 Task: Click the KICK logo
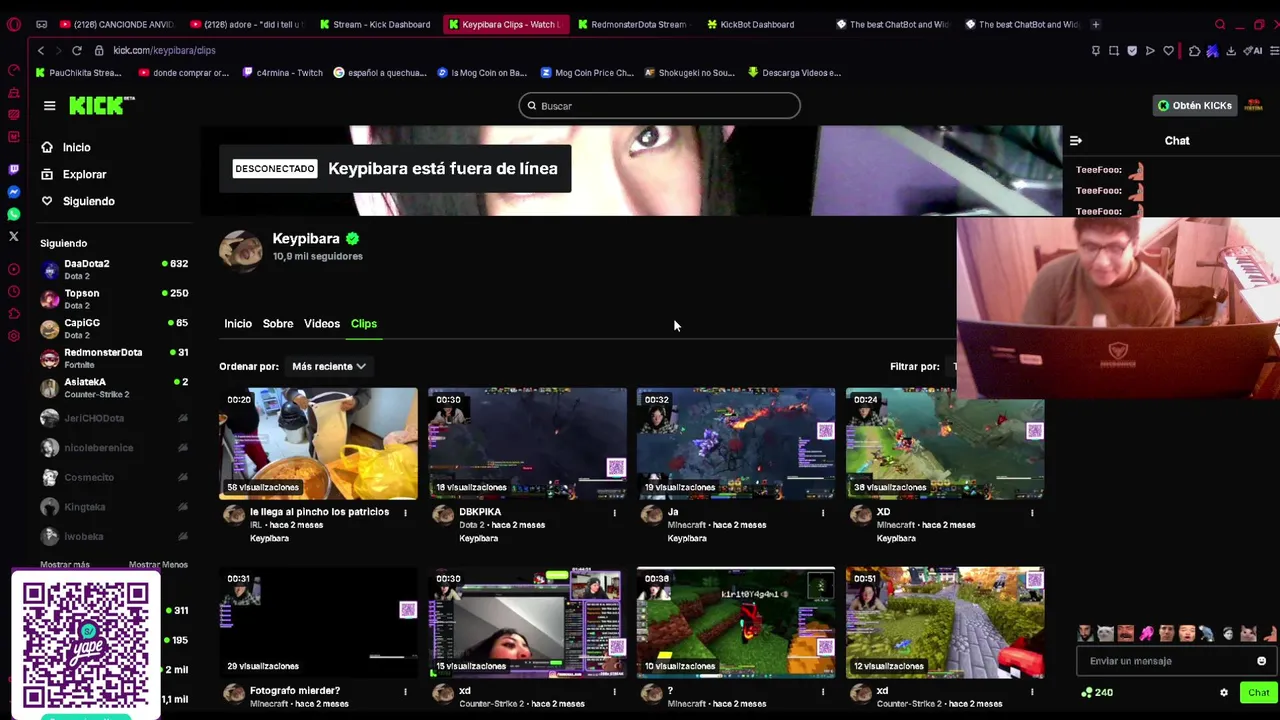click(x=101, y=105)
